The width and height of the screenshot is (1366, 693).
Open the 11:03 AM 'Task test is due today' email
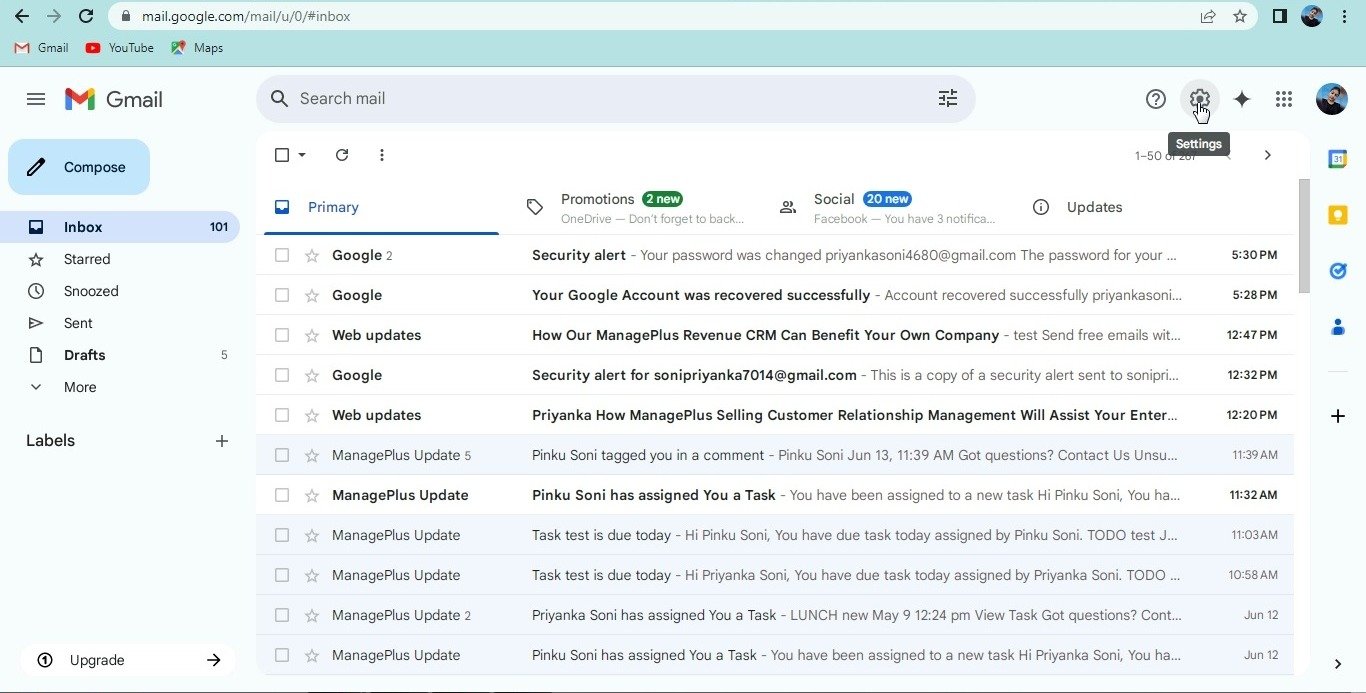click(775, 535)
